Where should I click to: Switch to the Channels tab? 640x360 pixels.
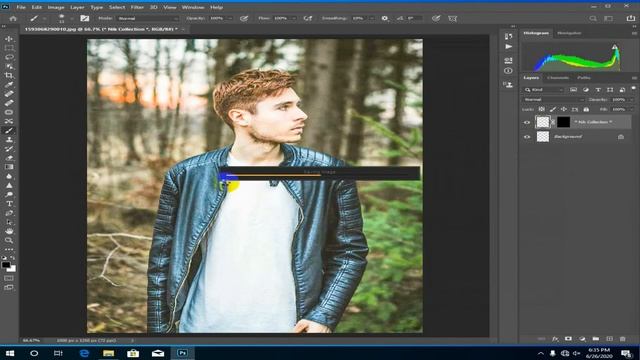tap(558, 78)
